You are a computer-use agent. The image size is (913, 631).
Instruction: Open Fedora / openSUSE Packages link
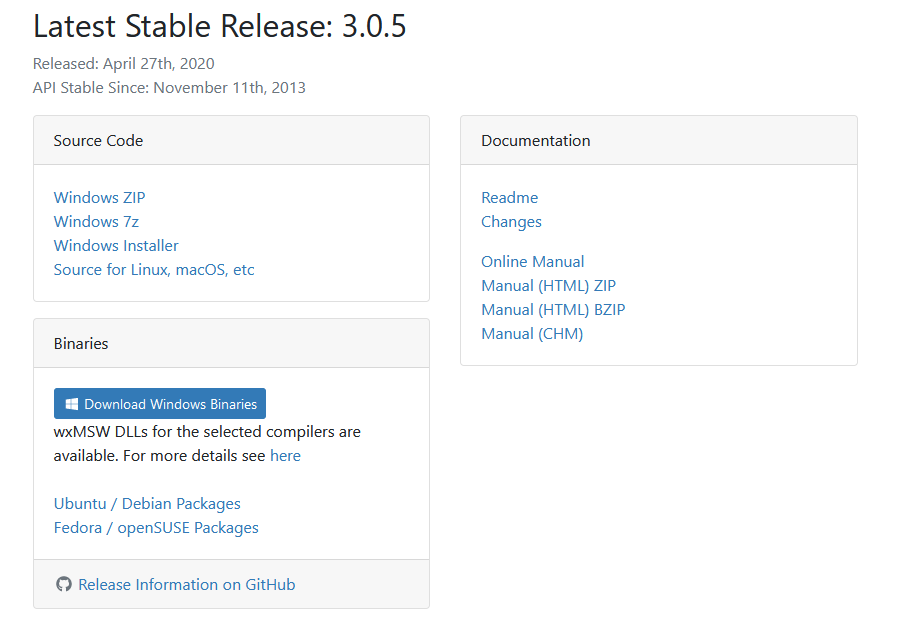click(156, 527)
